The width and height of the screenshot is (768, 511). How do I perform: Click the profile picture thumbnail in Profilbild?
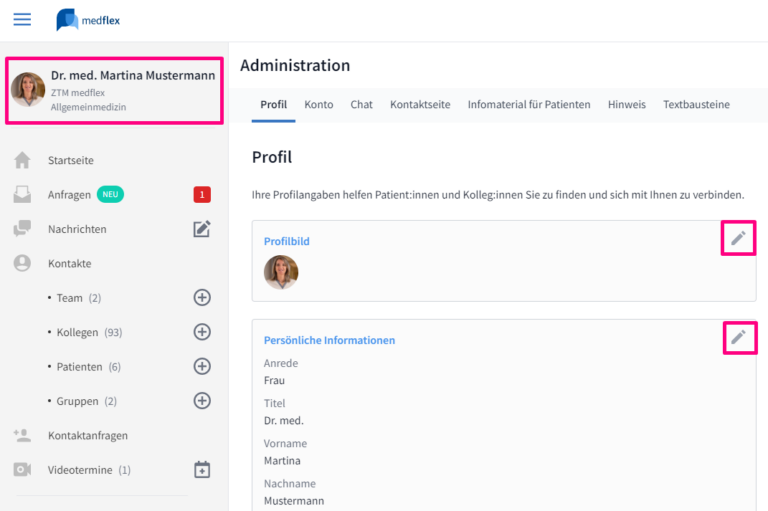281,272
